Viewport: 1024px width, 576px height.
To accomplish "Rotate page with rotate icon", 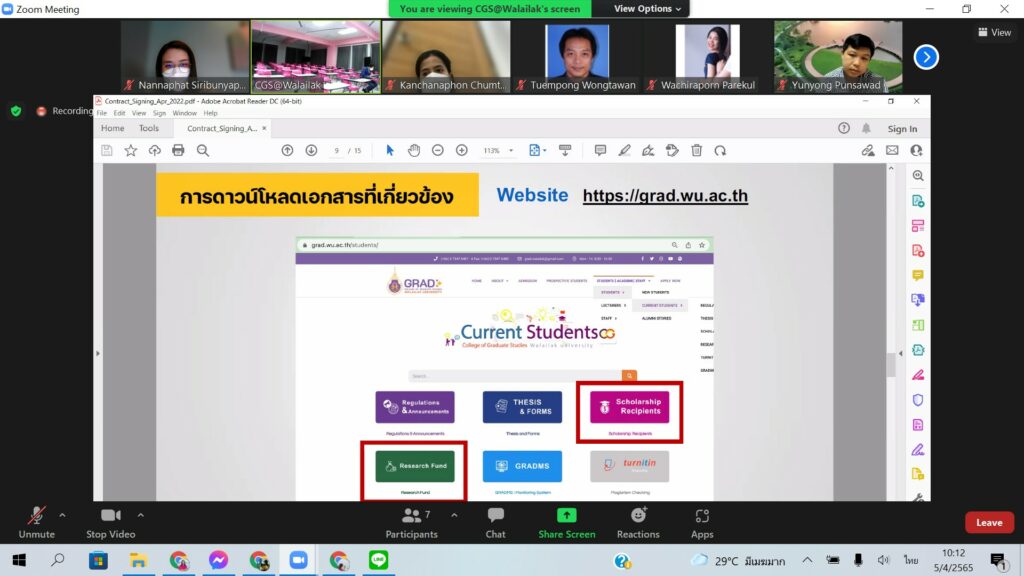I will 720,151.
